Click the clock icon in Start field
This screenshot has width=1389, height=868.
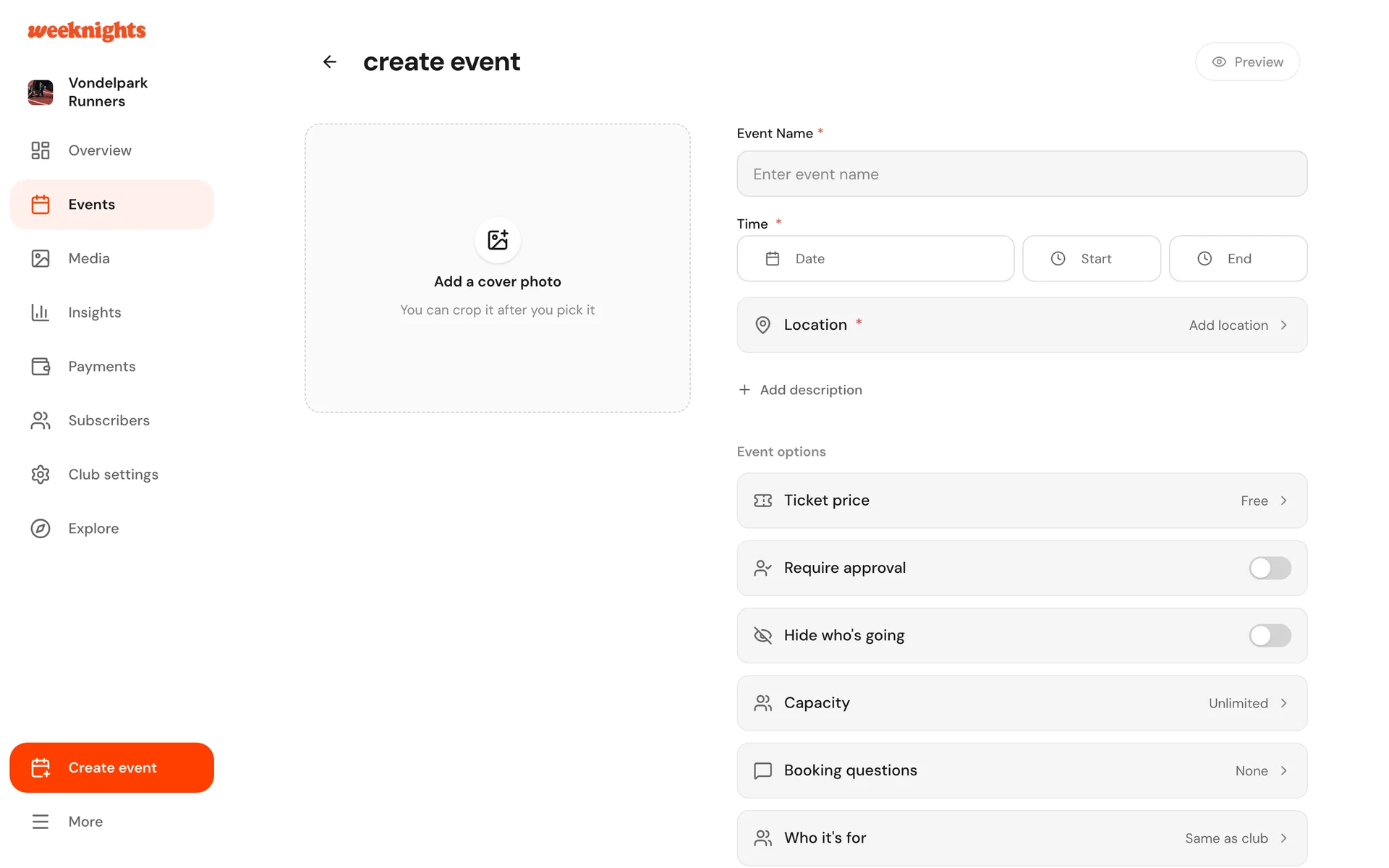1058,258
